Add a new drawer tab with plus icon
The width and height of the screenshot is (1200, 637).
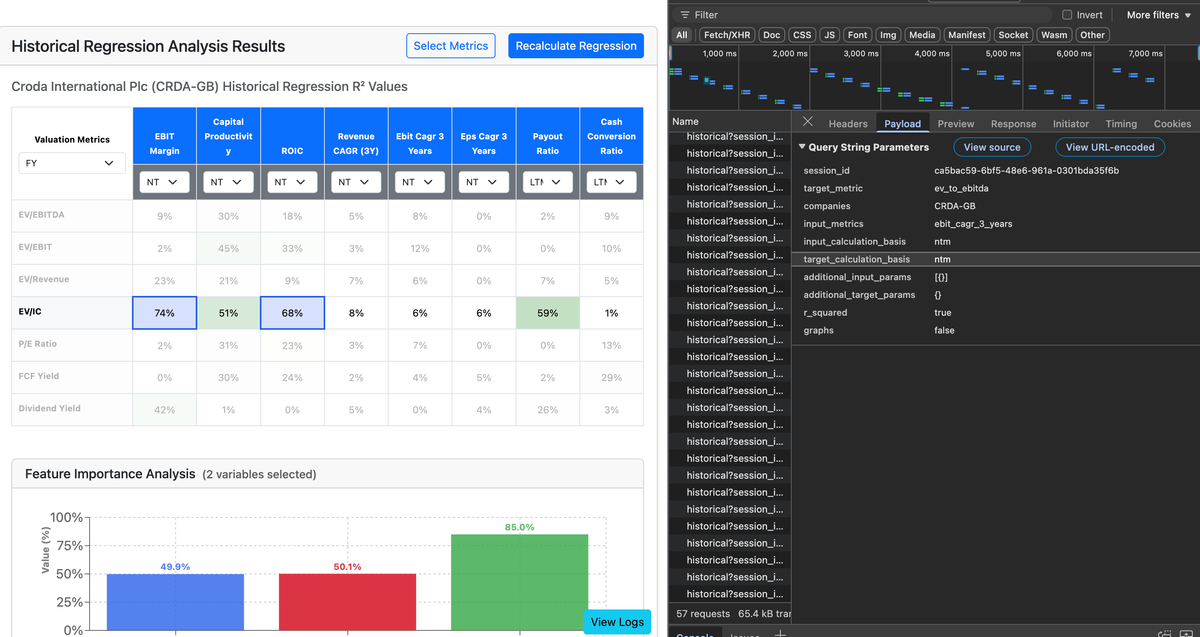click(779, 632)
